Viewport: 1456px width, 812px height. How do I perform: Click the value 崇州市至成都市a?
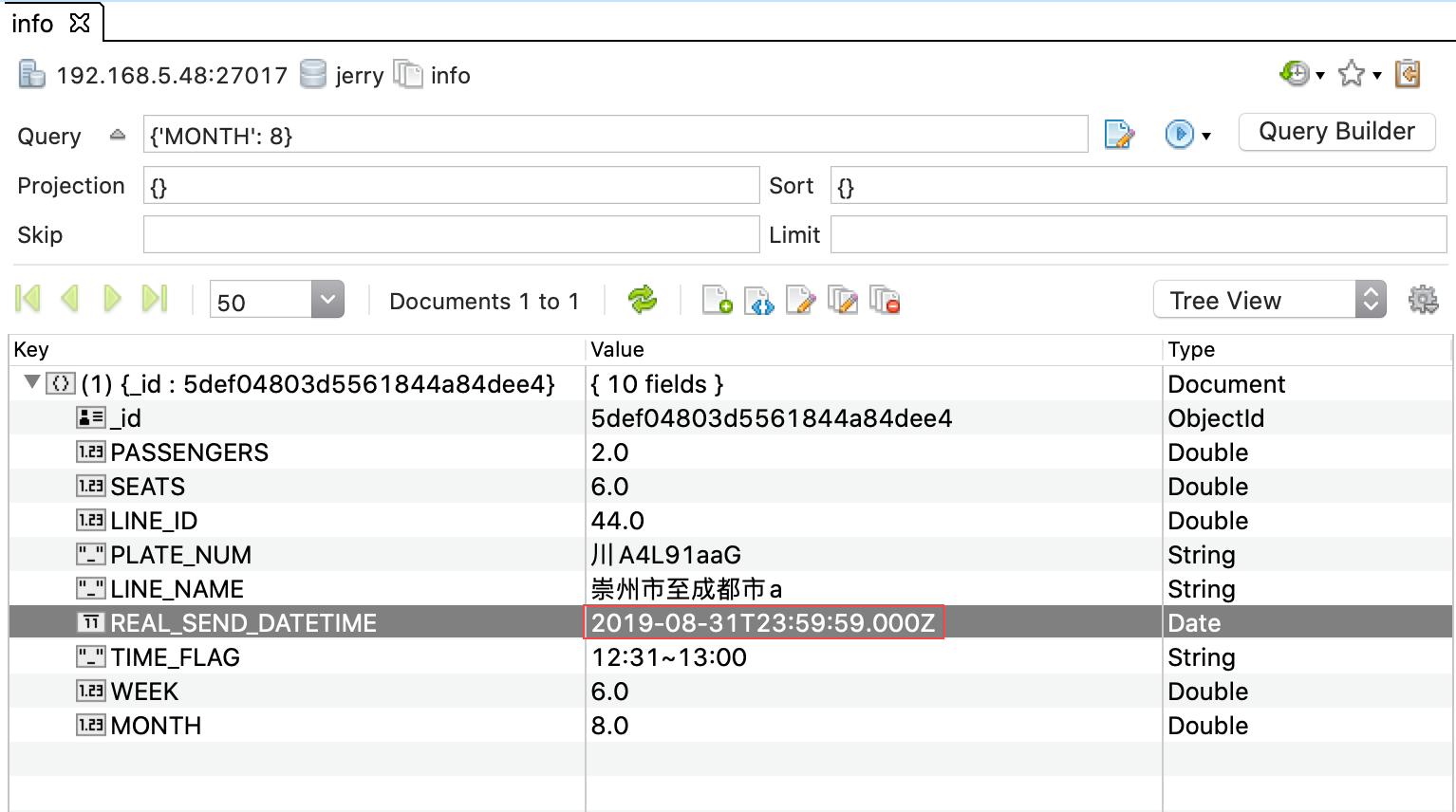coord(686,588)
